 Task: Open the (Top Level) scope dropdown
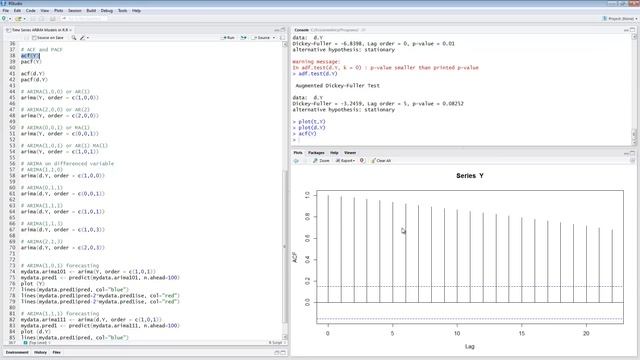point(38,343)
